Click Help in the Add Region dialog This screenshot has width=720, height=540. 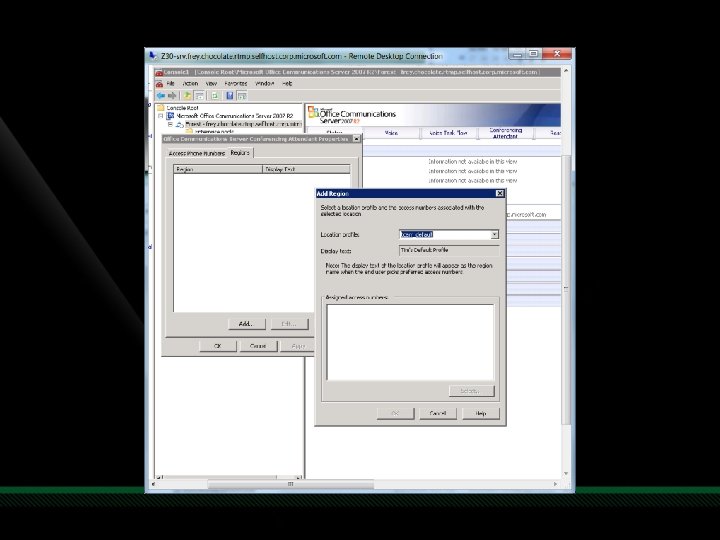[x=481, y=413]
